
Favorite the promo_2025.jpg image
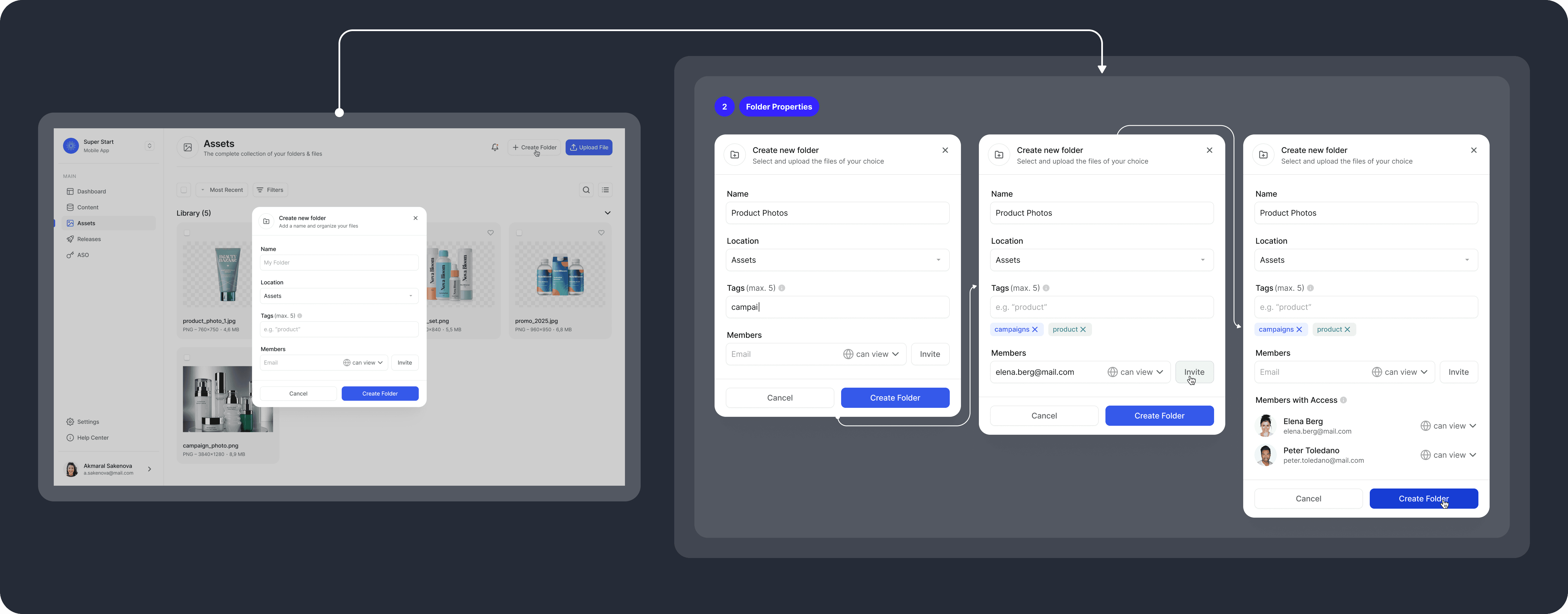[x=601, y=233]
